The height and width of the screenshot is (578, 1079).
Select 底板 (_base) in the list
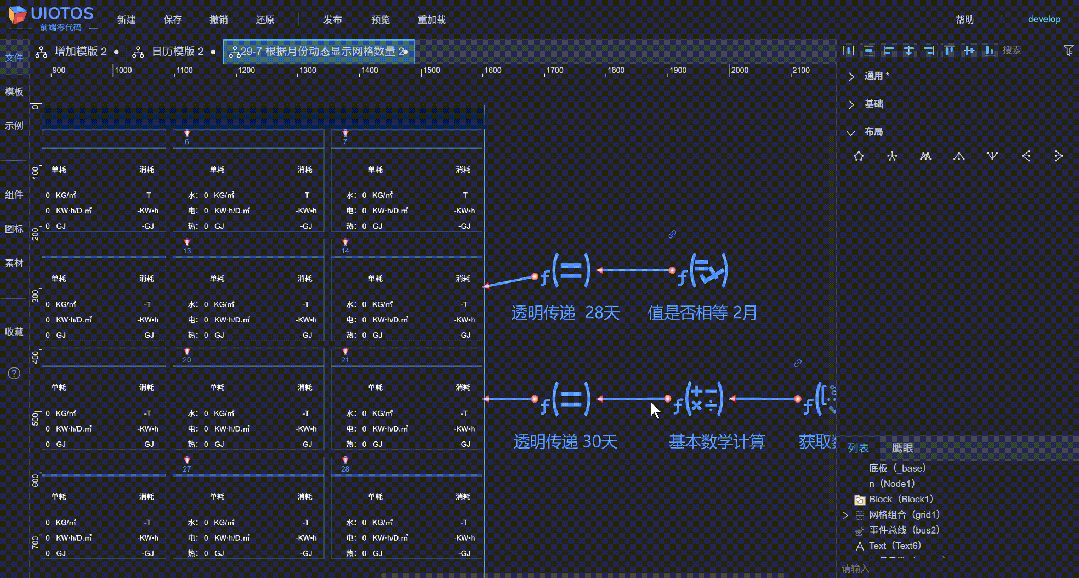point(897,468)
